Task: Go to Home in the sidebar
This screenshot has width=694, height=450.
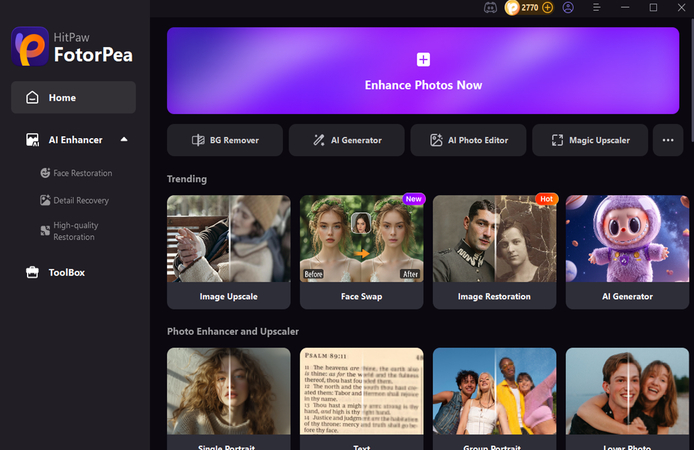Action: (73, 97)
